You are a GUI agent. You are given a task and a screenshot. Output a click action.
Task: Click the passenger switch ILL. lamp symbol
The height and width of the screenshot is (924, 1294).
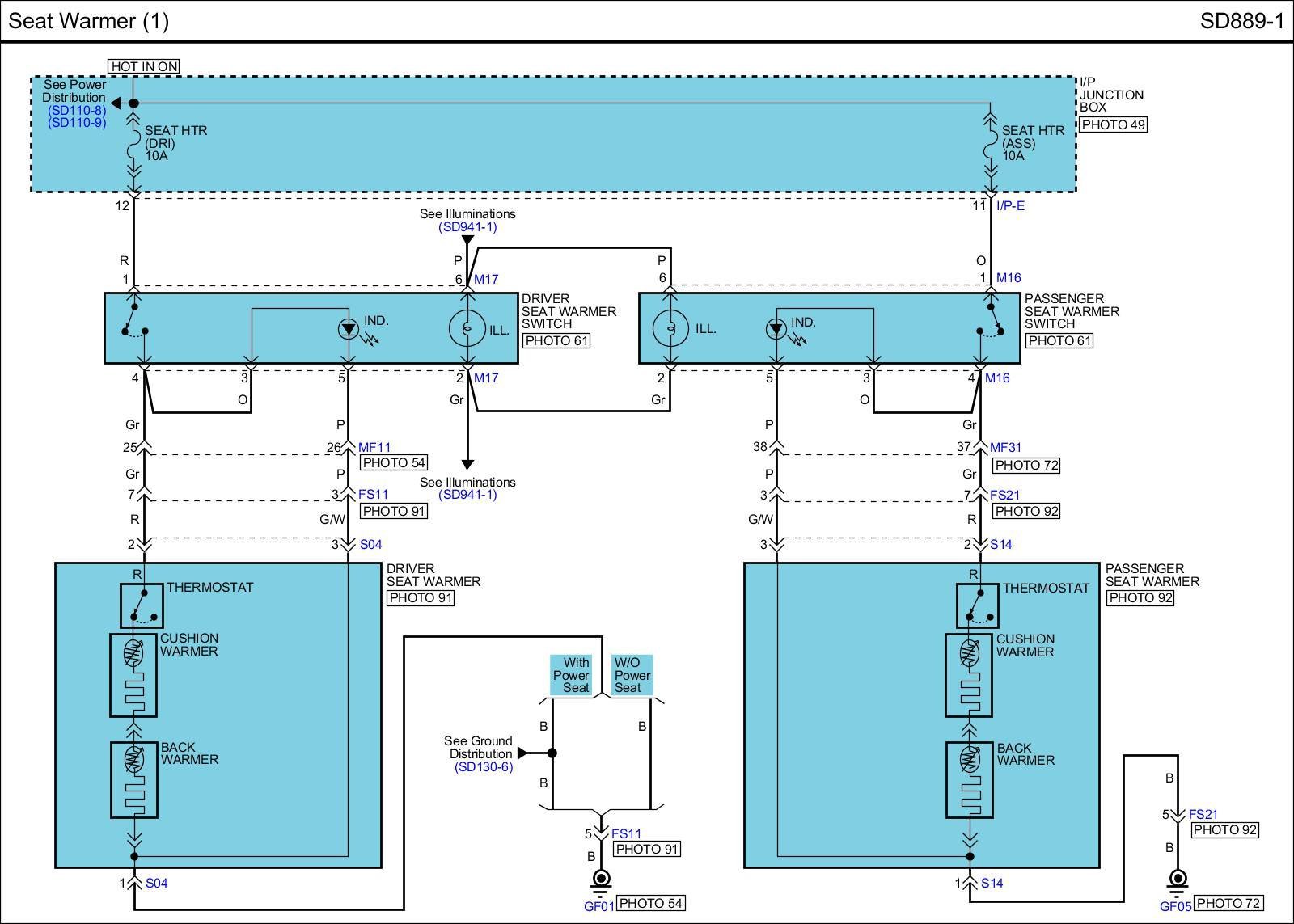(670, 329)
